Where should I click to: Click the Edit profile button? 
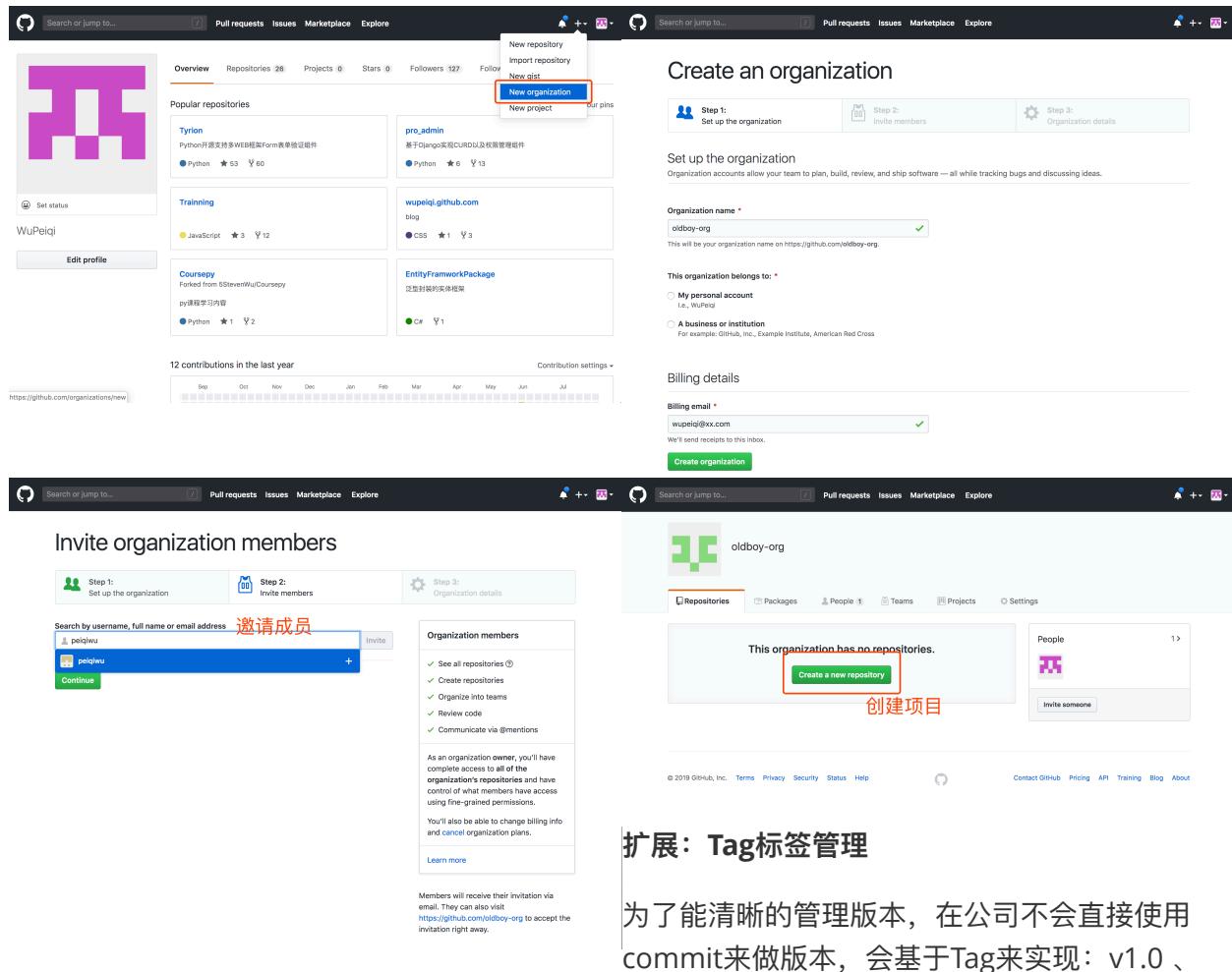pyautogui.click(x=87, y=260)
